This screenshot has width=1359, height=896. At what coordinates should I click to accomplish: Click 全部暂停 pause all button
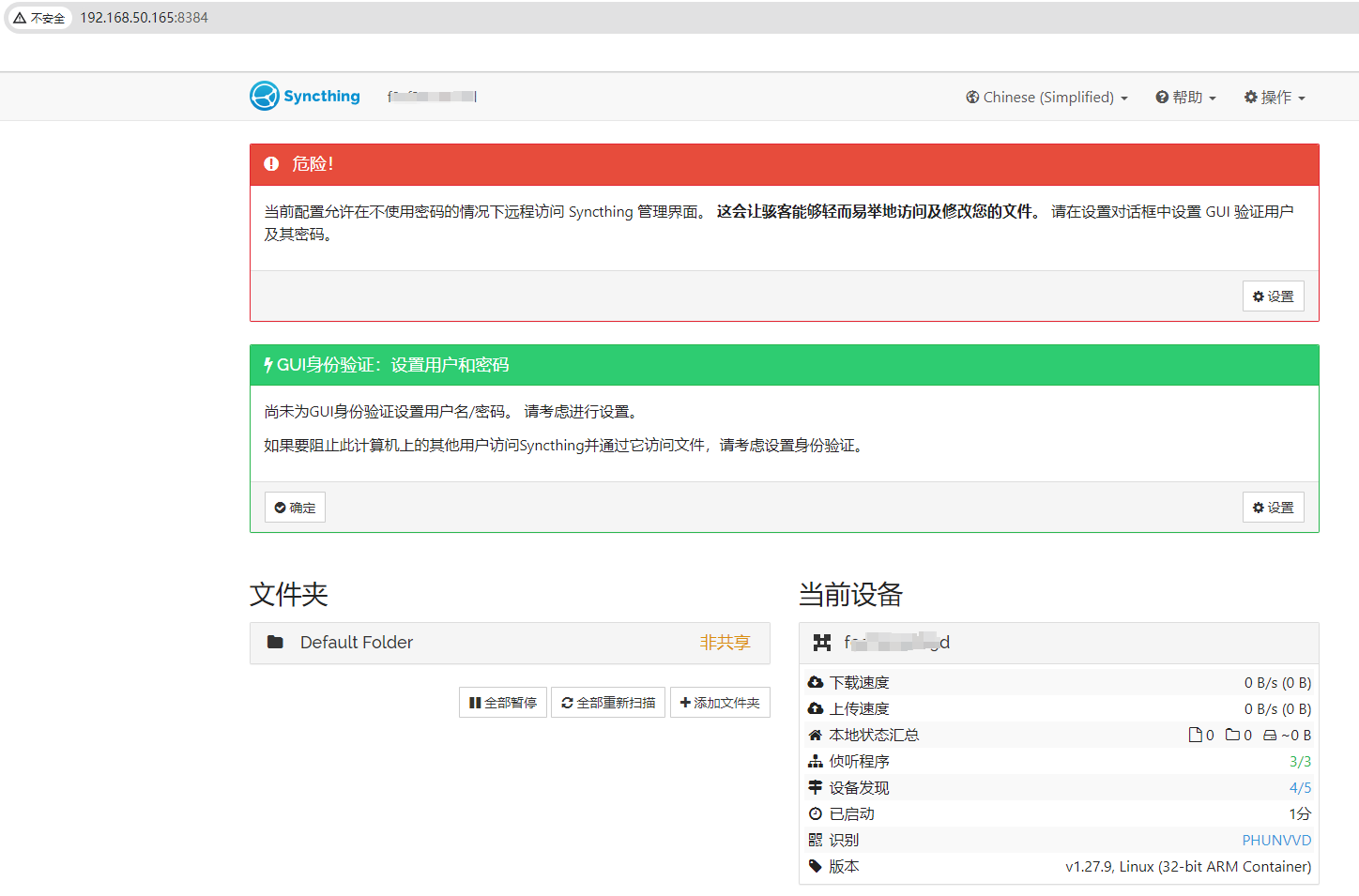point(503,703)
